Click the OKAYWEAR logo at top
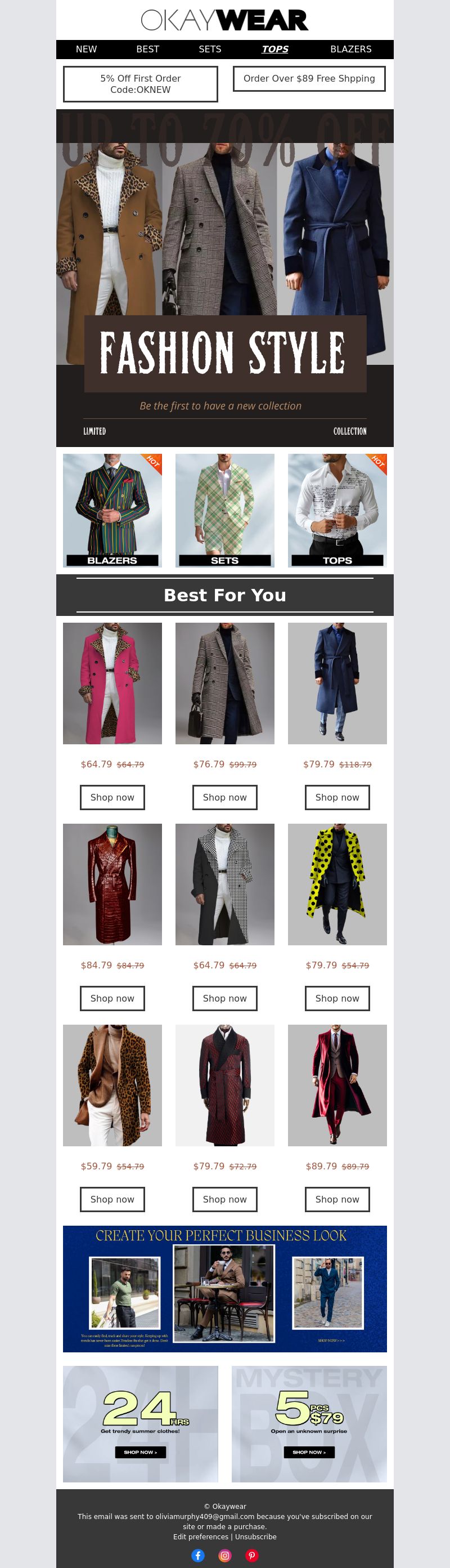This screenshot has height=1568, width=450. tap(225, 20)
